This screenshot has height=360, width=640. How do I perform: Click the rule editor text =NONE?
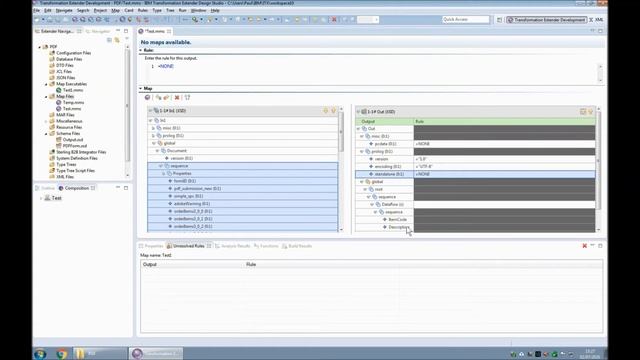[x=166, y=66]
